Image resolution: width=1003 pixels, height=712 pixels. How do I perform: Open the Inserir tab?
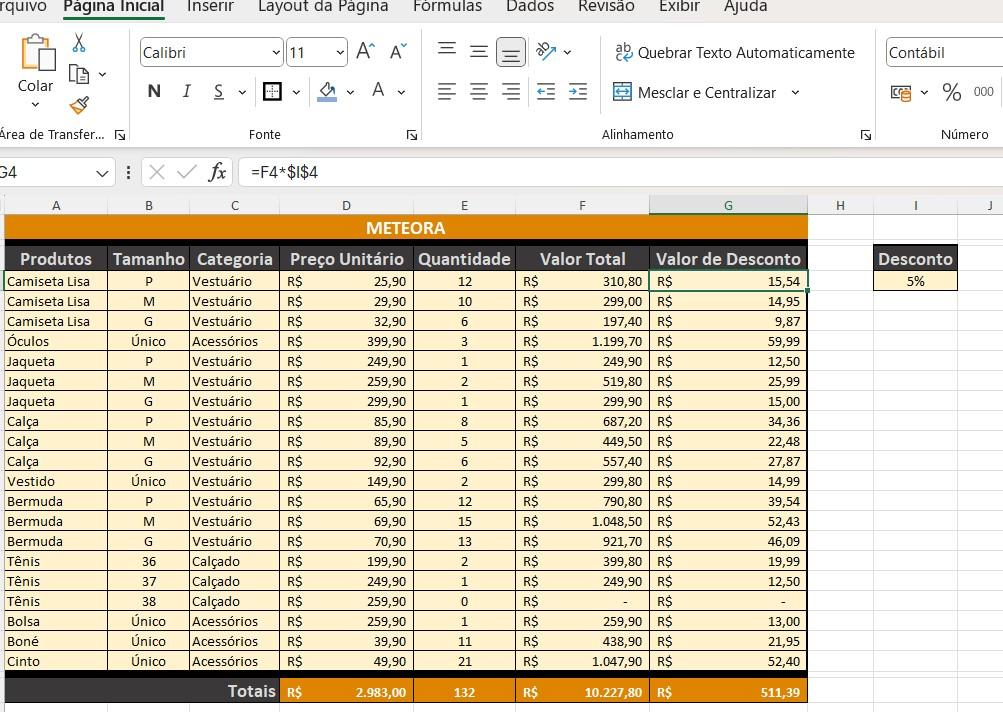tap(210, 7)
